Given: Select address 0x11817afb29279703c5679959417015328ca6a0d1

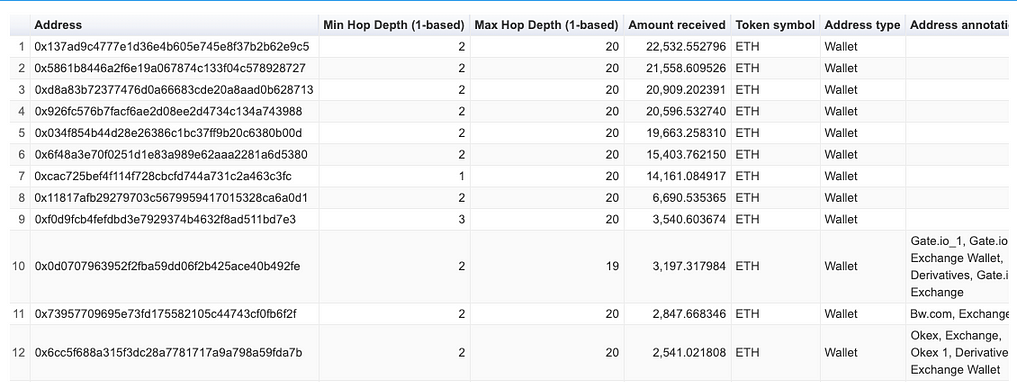Looking at the screenshot, I should [171, 198].
